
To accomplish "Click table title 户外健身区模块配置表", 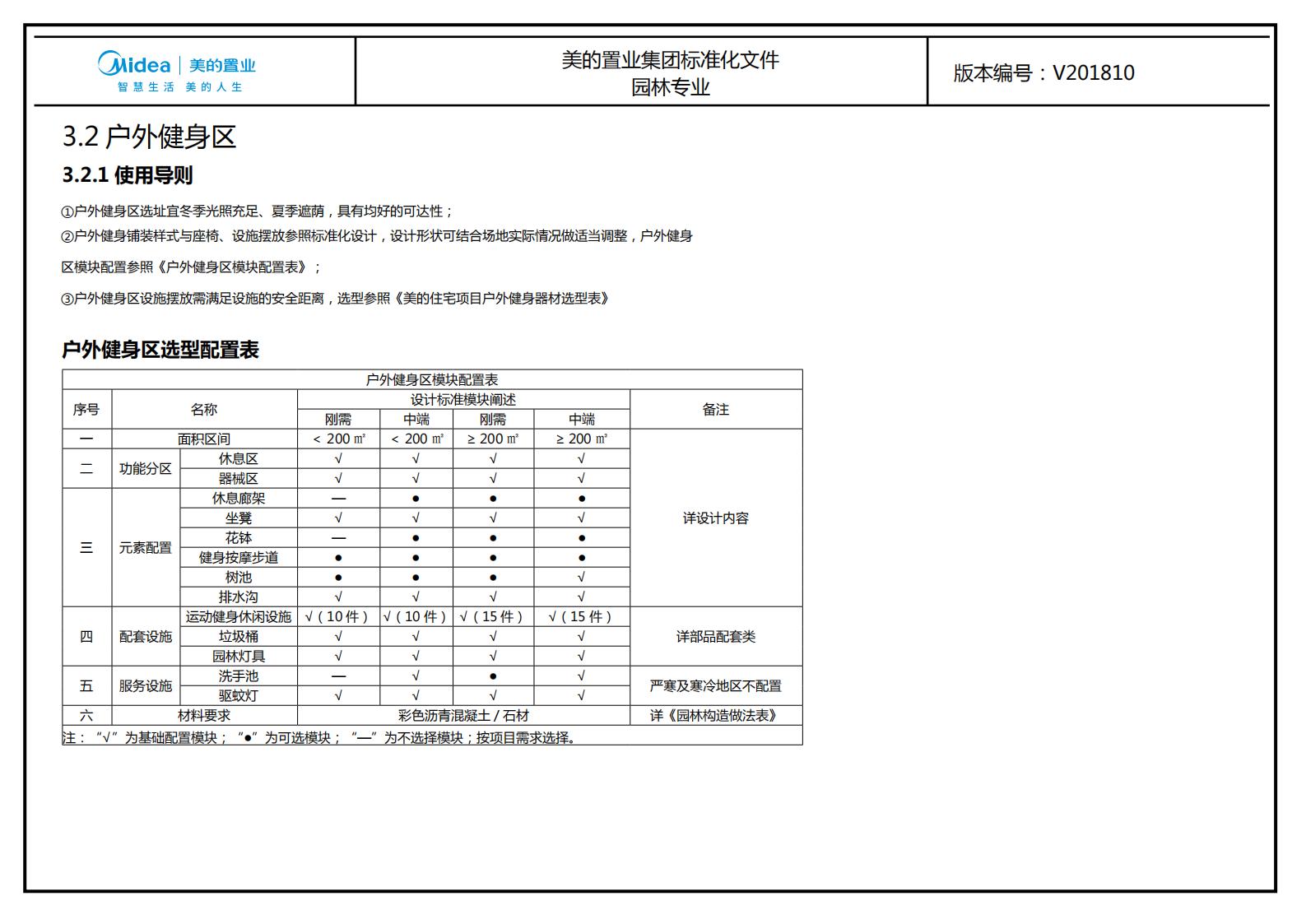I will [x=432, y=380].
